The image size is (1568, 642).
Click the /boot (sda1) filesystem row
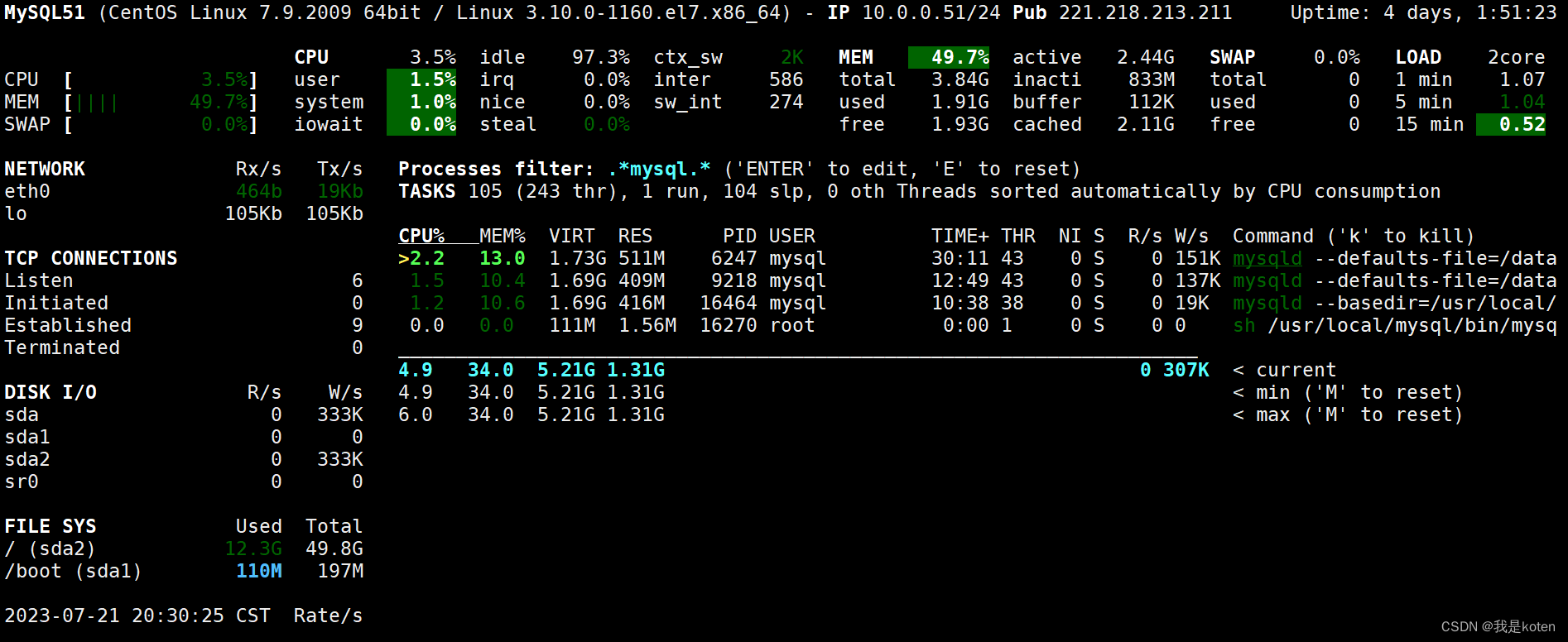[x=184, y=572]
